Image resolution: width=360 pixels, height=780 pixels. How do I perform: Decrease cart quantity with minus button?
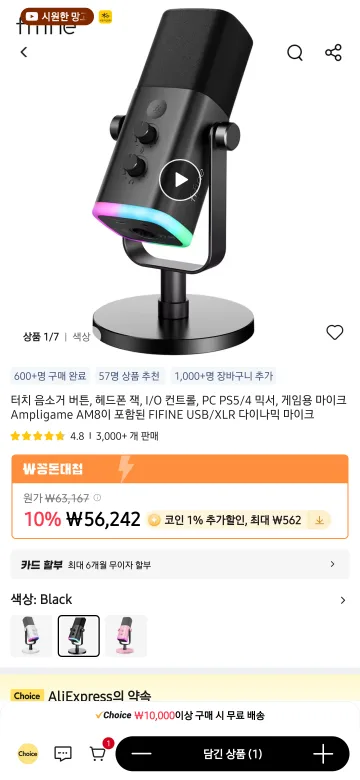click(x=142, y=754)
